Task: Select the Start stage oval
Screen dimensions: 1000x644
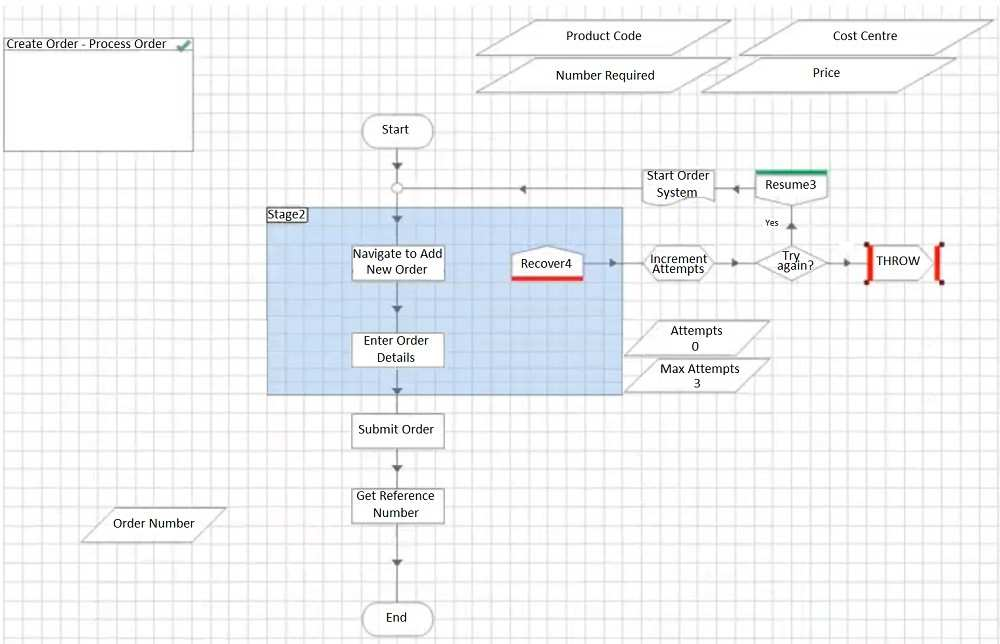Action: click(397, 130)
